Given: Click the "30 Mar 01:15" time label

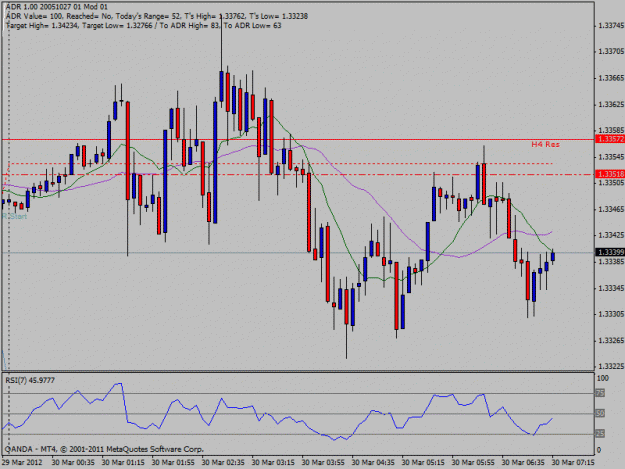Looking at the screenshot, I should coord(123,462).
